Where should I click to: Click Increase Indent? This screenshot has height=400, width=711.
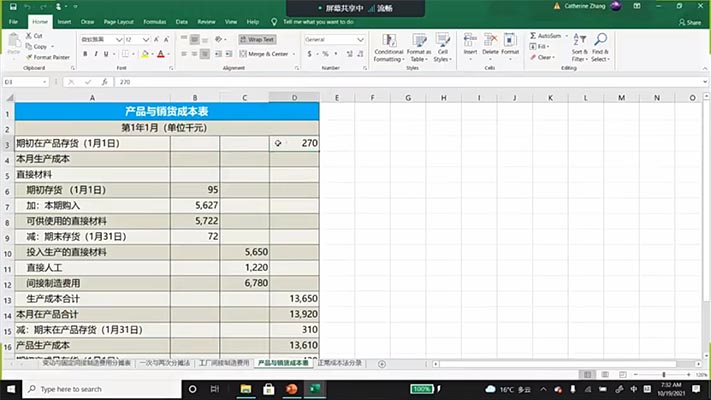[229, 54]
